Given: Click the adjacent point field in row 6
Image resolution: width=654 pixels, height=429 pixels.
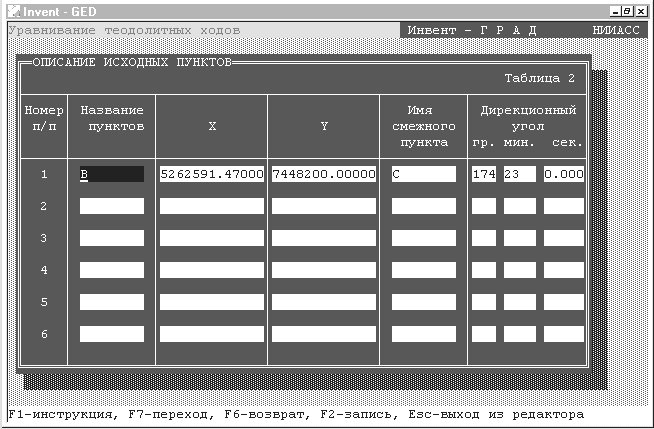Looking at the screenshot, I should (x=424, y=334).
